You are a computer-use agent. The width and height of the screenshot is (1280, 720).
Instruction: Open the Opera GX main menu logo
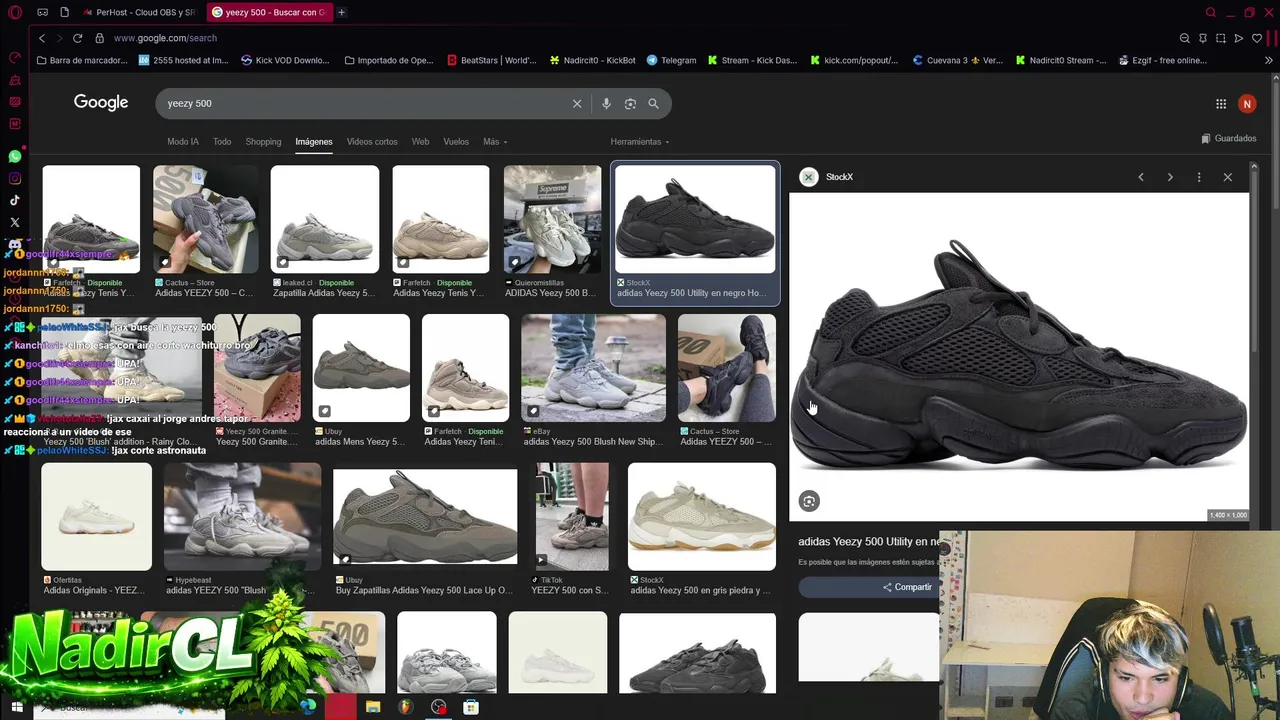click(15, 12)
